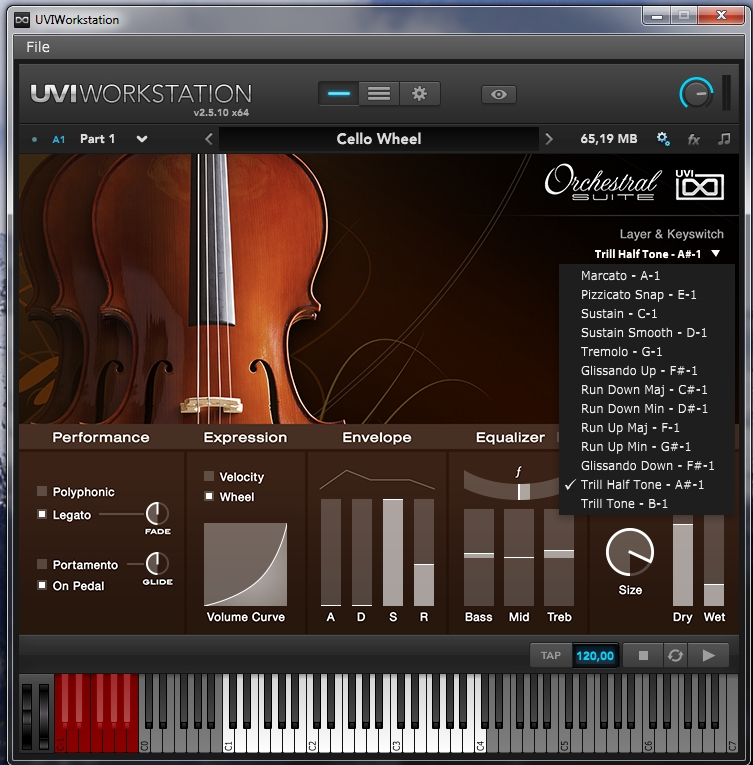Switch to single-part view icon
The height and width of the screenshot is (765, 753).
point(339,94)
